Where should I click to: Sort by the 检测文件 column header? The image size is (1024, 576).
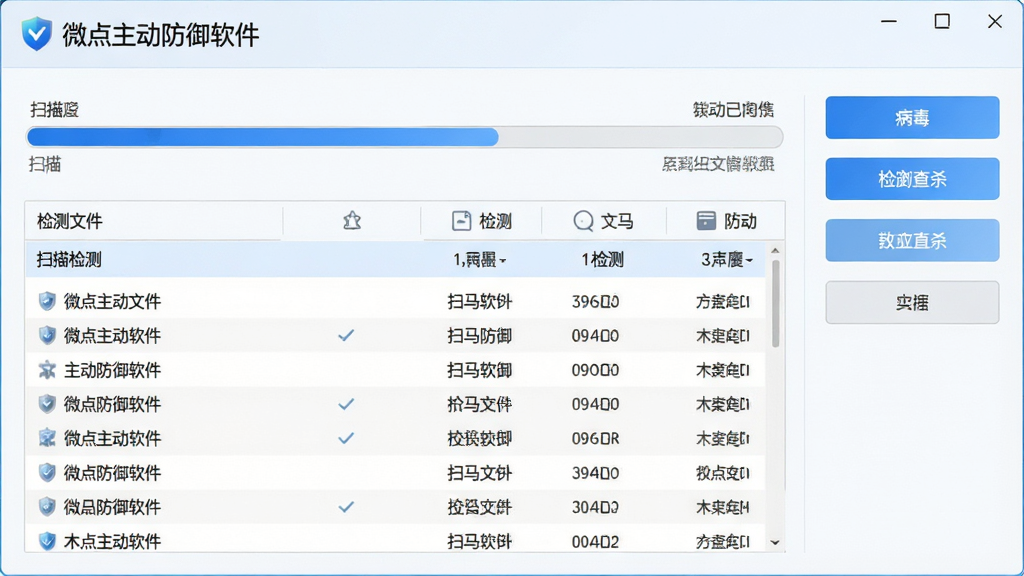70,221
